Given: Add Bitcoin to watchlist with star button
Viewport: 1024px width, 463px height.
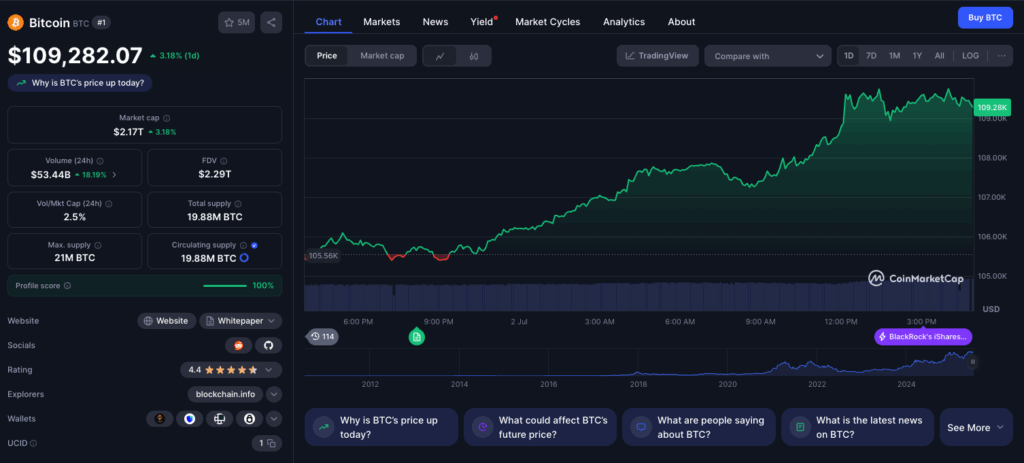Looking at the screenshot, I should [x=236, y=22].
